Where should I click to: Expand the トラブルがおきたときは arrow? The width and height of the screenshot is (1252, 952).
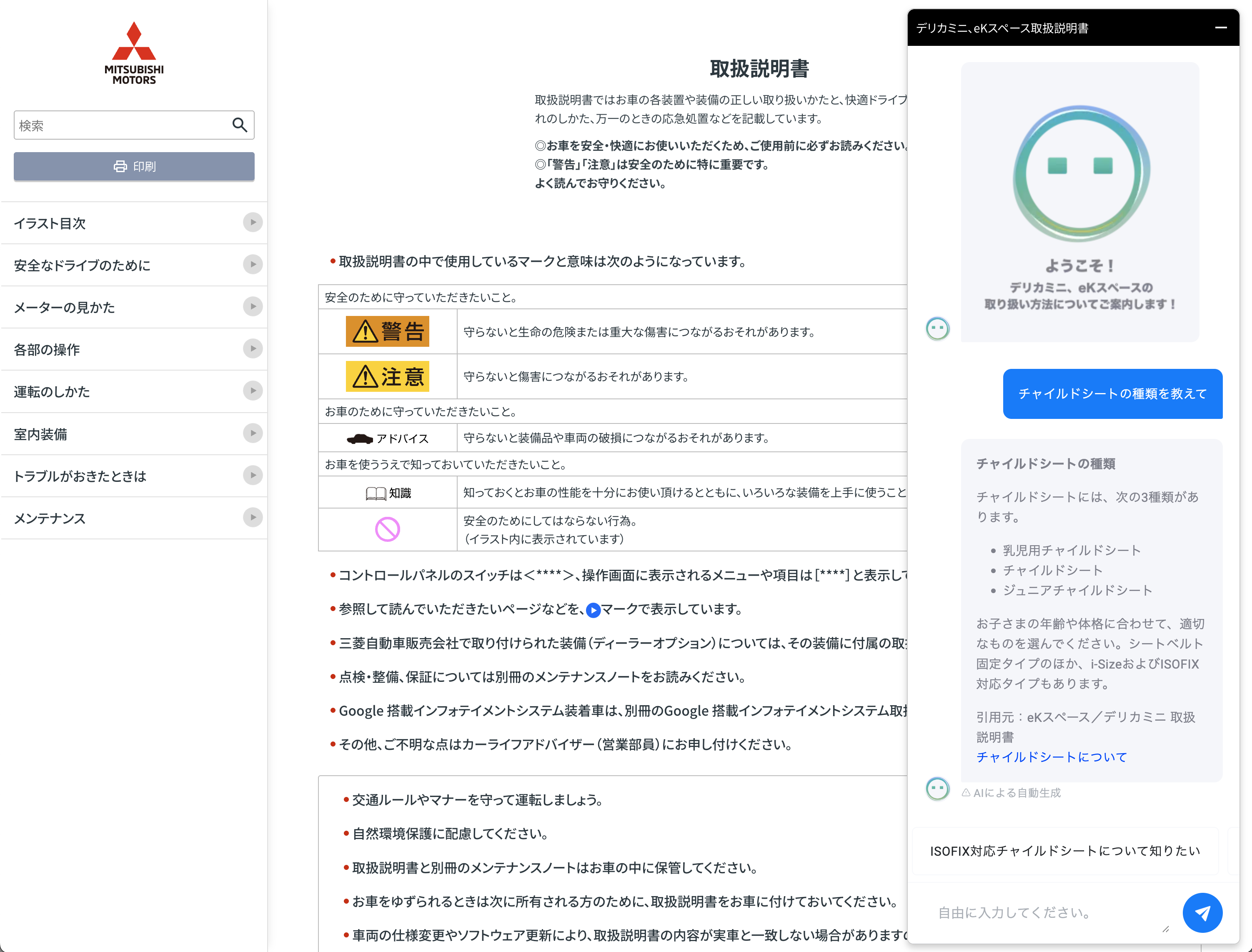[x=253, y=475]
